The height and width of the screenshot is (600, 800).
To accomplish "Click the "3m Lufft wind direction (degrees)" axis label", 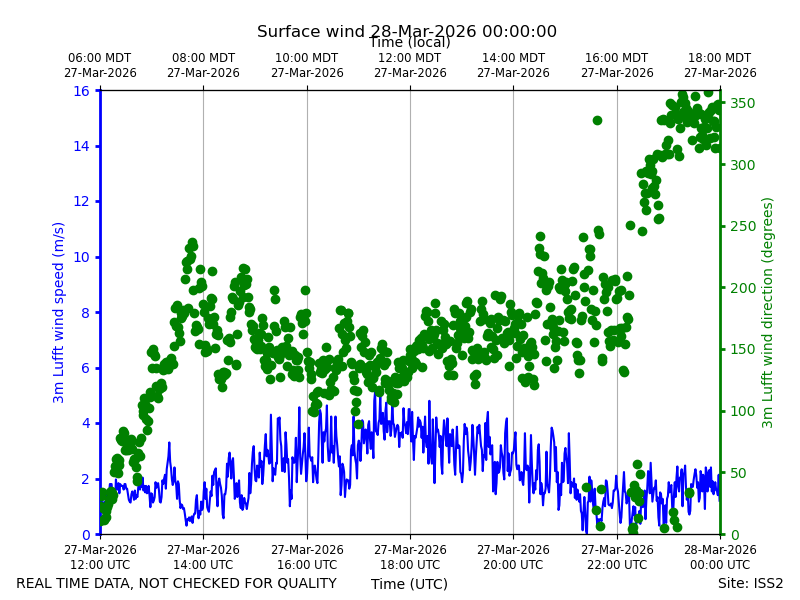I will click(767, 313).
